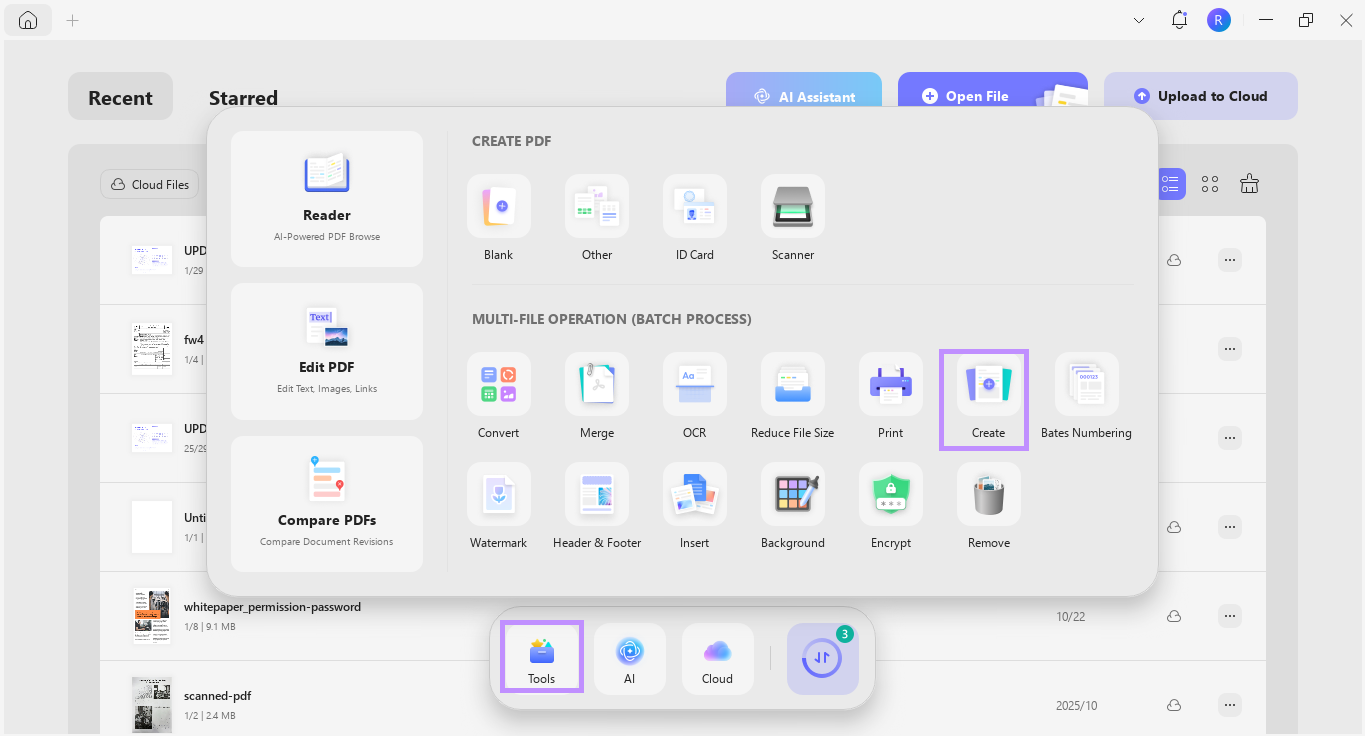Select Tools in the bottom navigation

coord(540,658)
